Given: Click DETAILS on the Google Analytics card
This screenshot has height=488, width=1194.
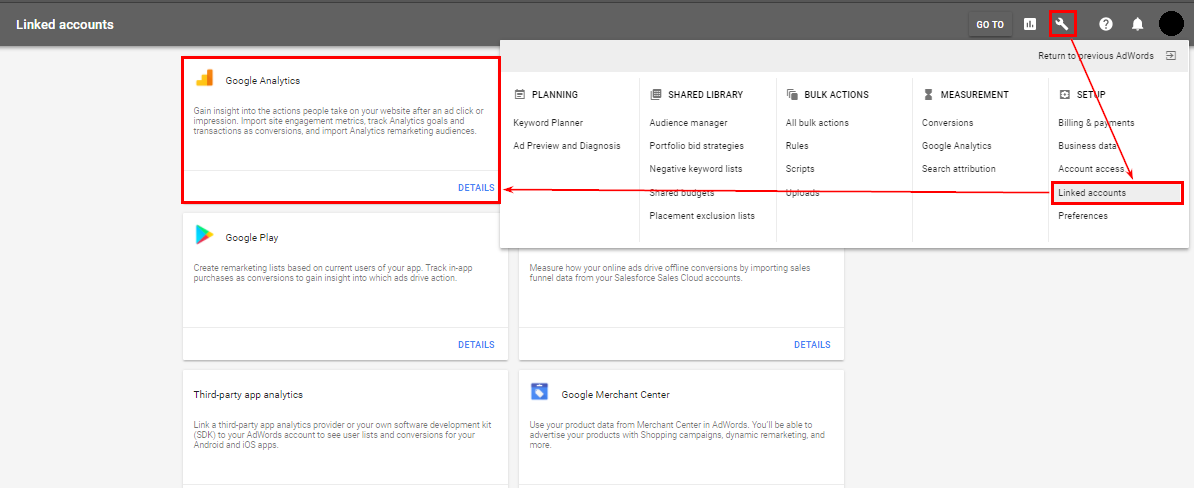Looking at the screenshot, I should pyautogui.click(x=476, y=188).
